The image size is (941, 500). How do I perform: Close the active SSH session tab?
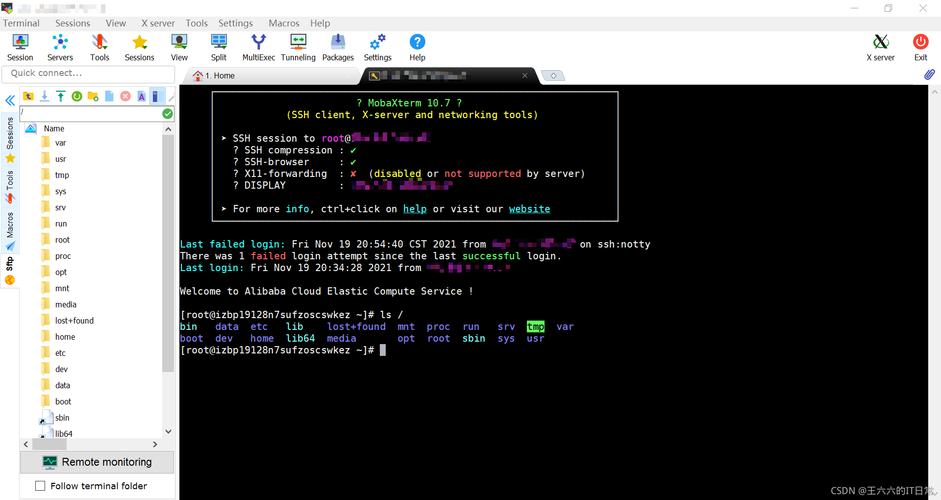tap(525, 76)
